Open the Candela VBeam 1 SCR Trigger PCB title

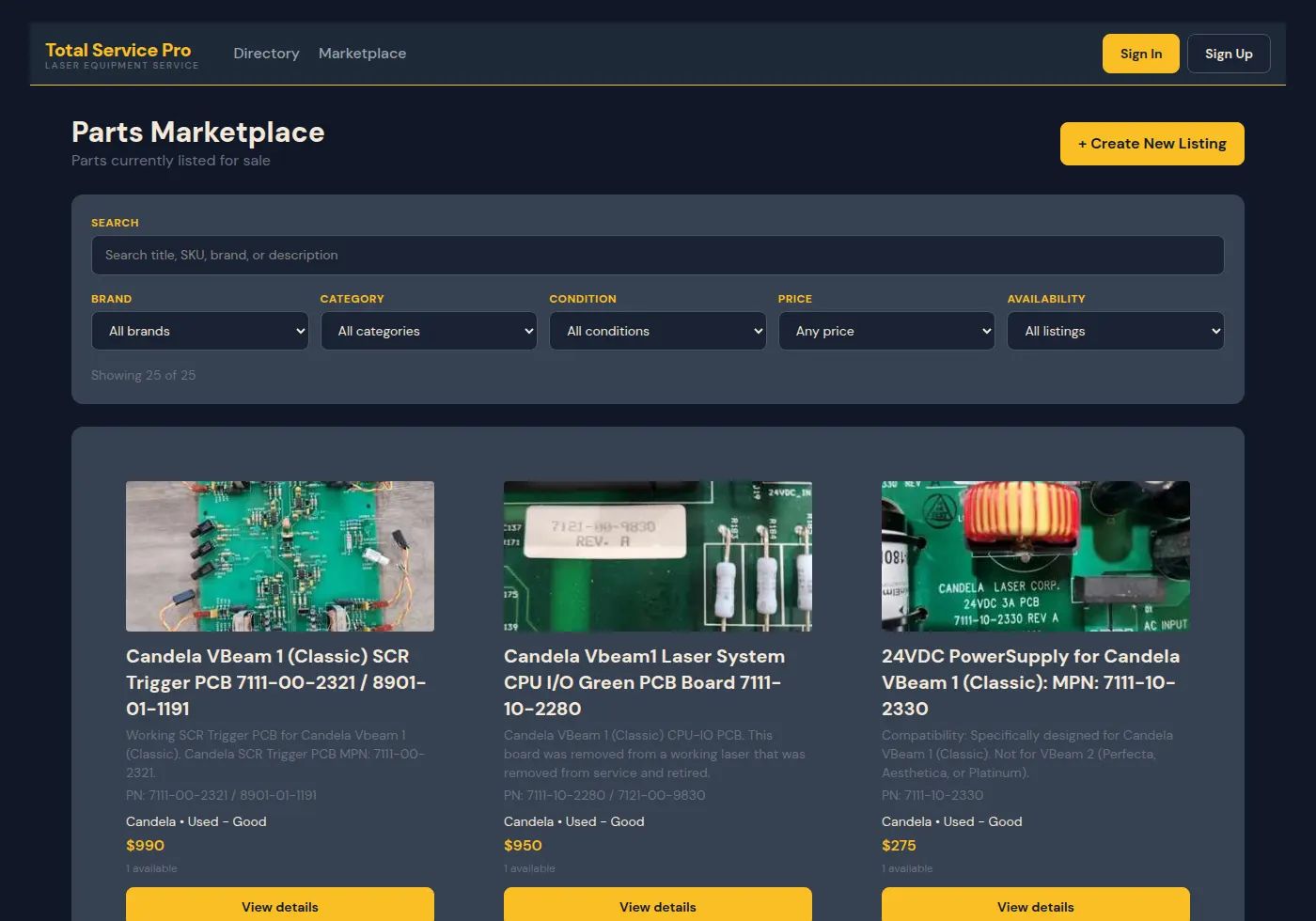(x=278, y=682)
